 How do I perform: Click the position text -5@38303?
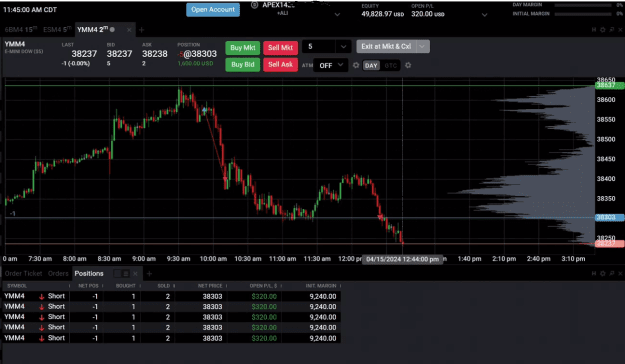[197, 54]
